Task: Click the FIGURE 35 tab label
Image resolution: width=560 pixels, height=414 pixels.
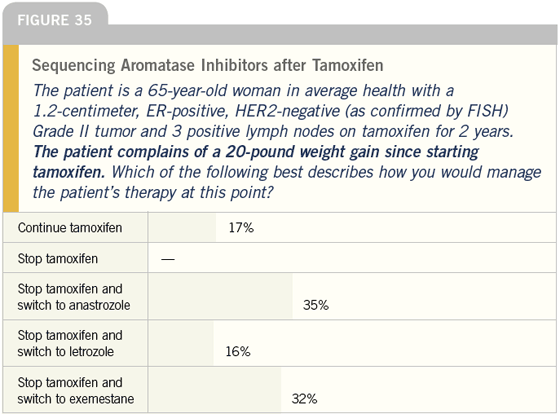Action: click(55, 20)
